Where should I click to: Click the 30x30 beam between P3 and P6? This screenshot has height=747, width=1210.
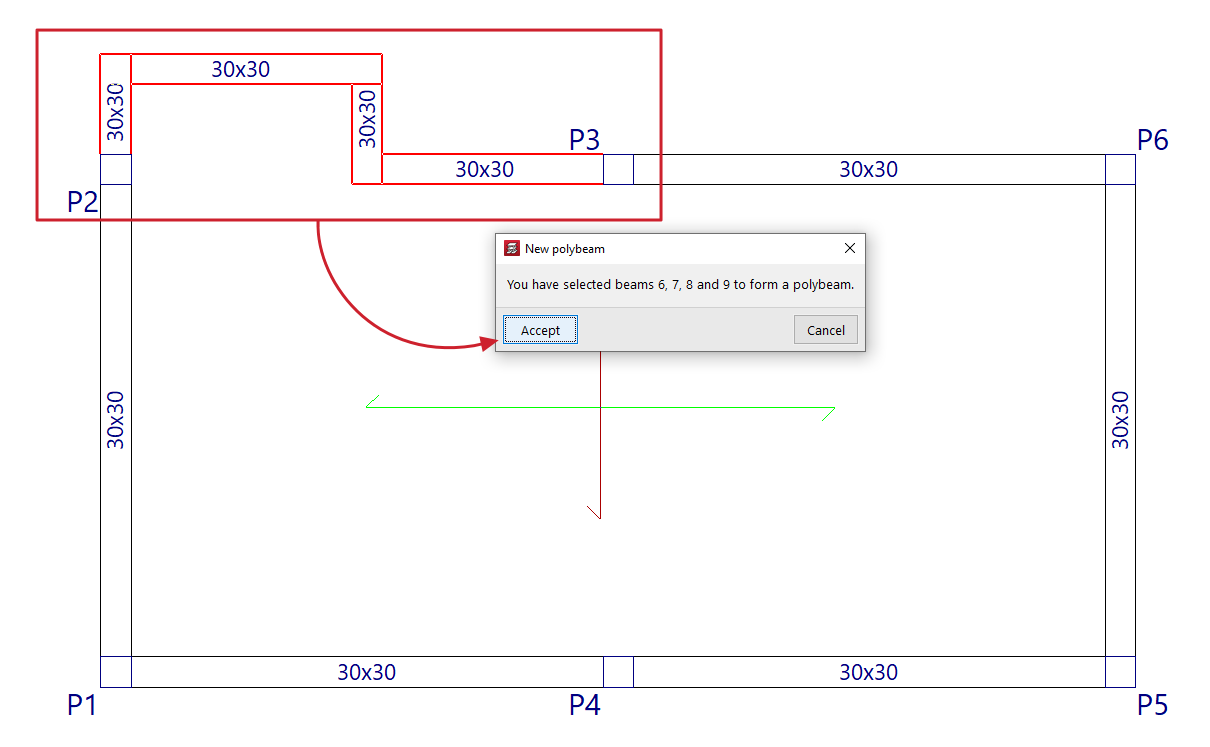pyautogui.click(x=869, y=169)
